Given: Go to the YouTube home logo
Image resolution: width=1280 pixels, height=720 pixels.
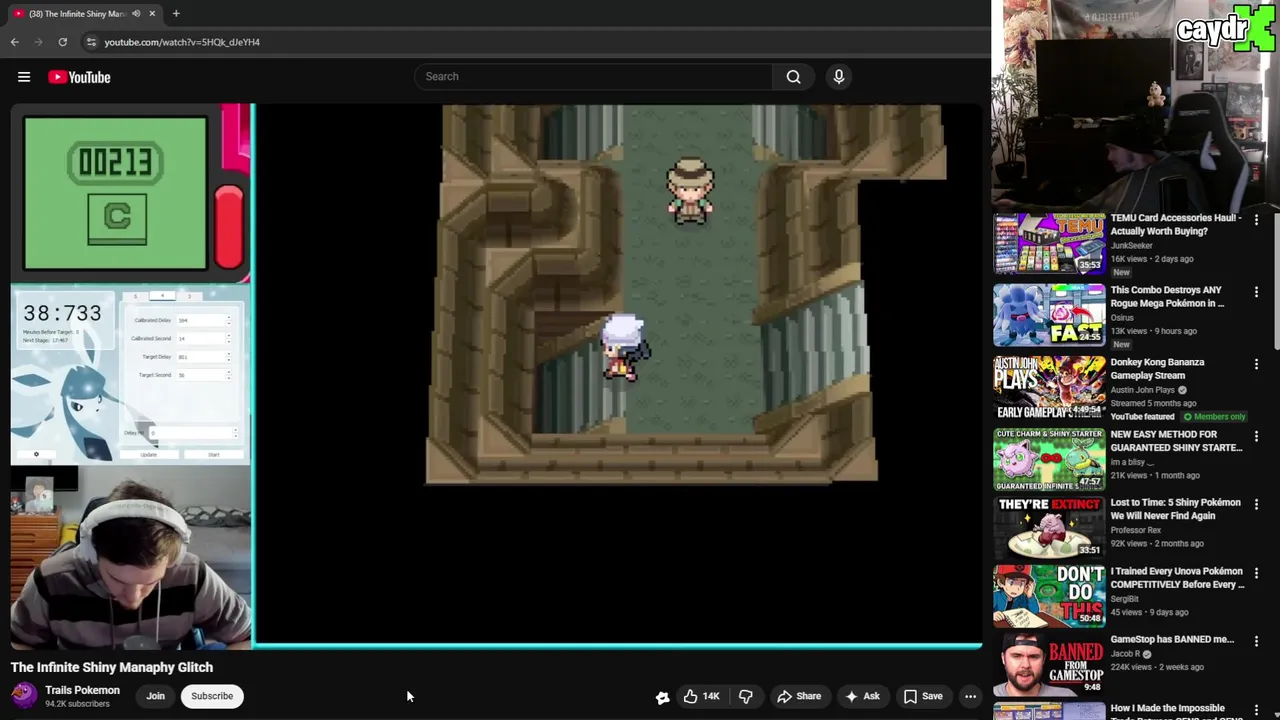Looking at the screenshot, I should [x=79, y=77].
